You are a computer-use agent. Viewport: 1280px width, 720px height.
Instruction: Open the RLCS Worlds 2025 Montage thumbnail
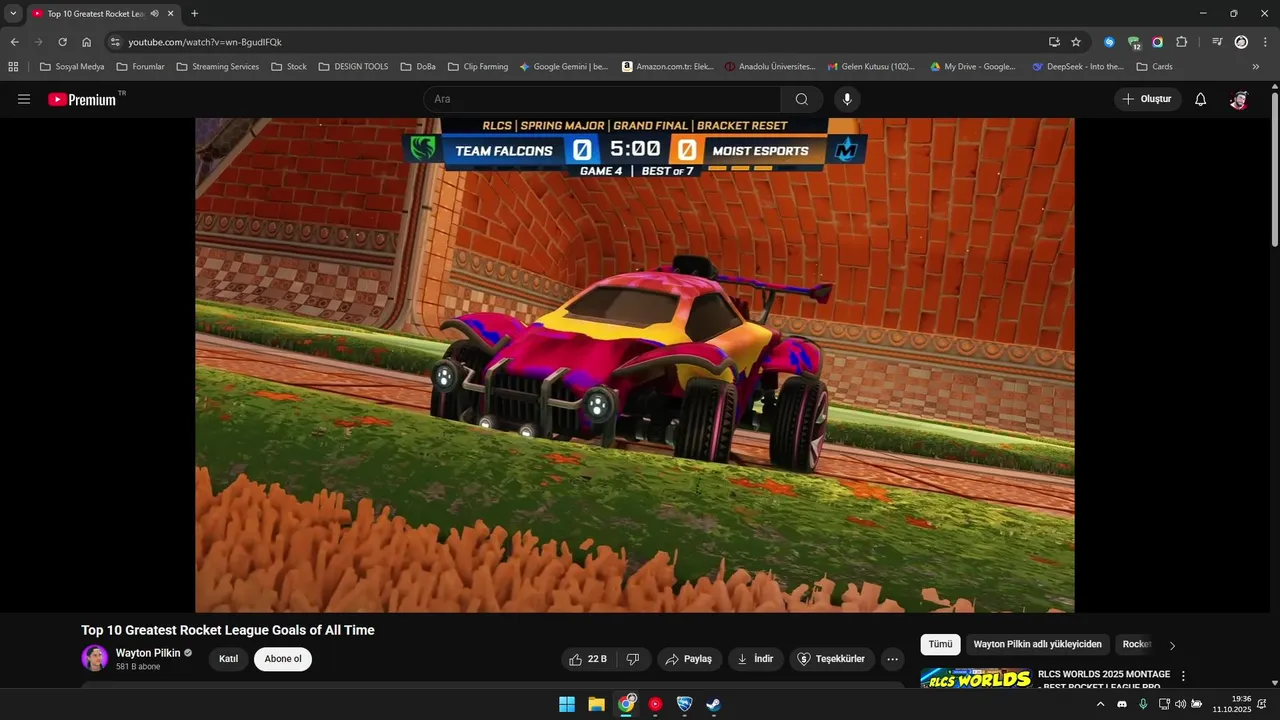point(976,678)
